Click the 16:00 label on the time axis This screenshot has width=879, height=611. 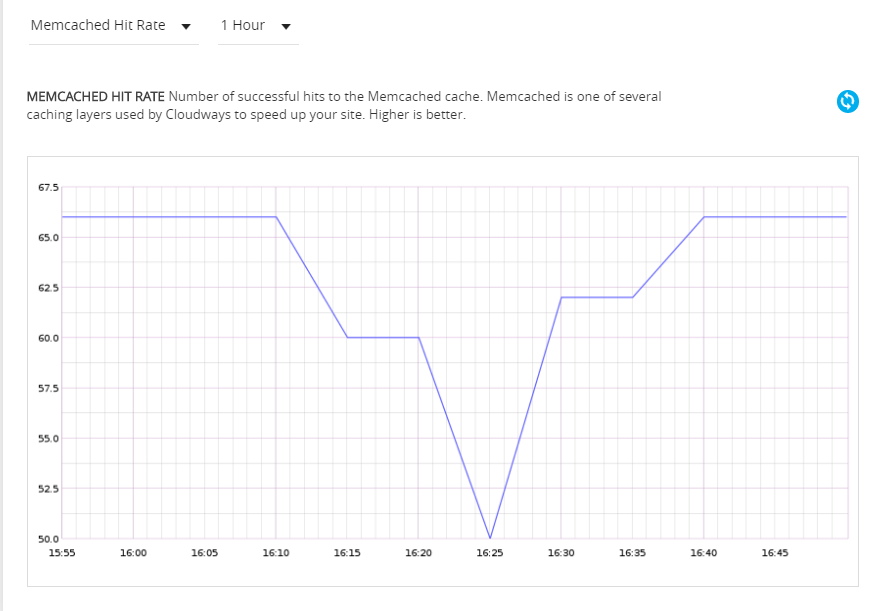(x=133, y=552)
